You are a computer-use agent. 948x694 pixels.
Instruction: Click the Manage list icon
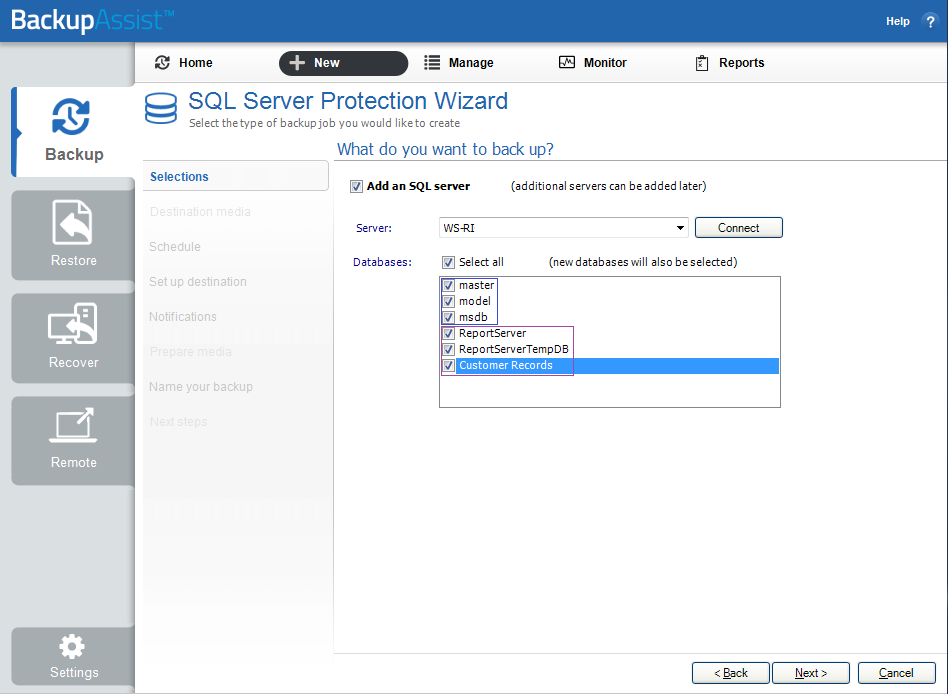pyautogui.click(x=432, y=63)
